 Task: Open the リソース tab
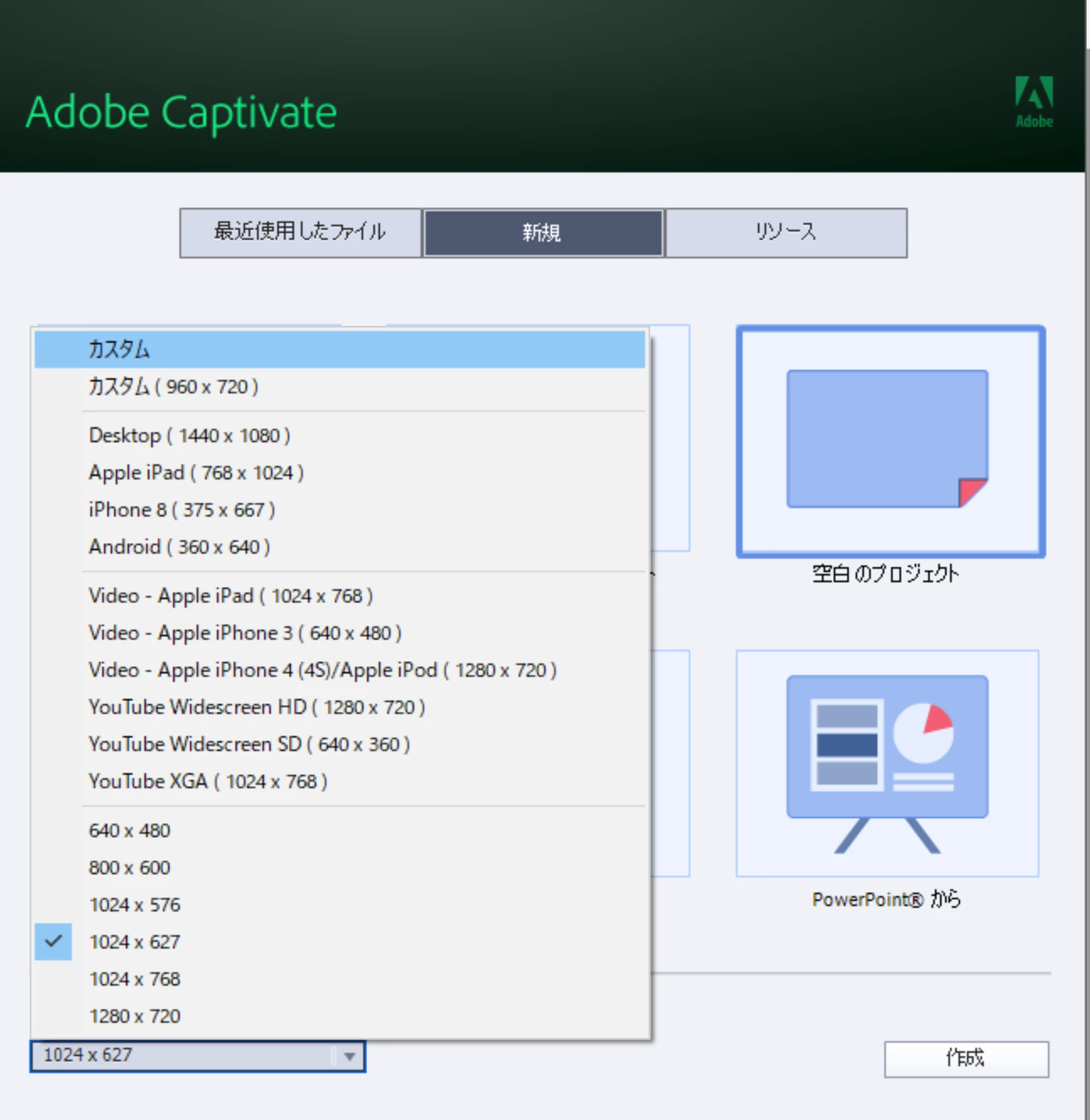tap(786, 233)
